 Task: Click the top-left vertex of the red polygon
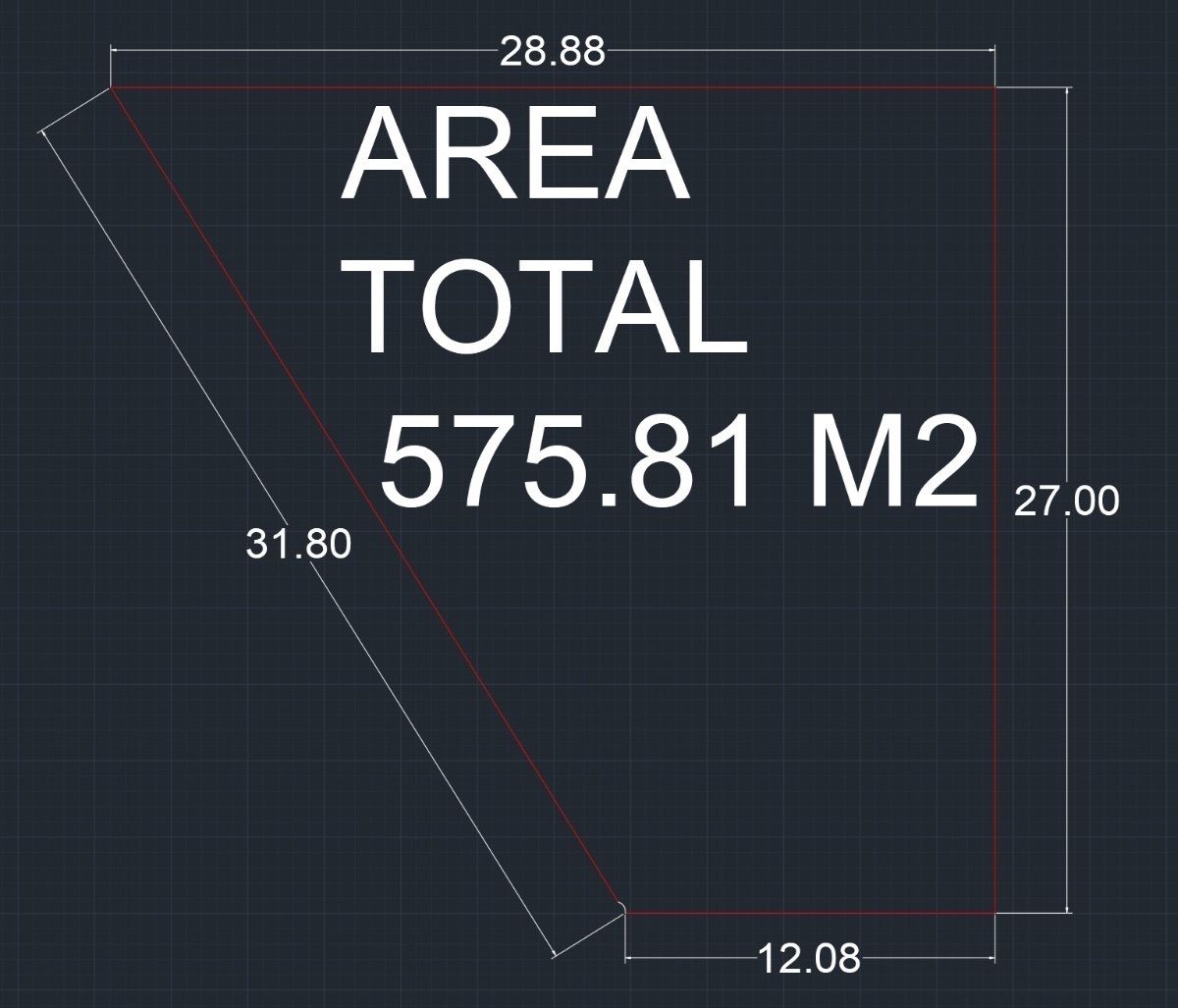coord(111,87)
